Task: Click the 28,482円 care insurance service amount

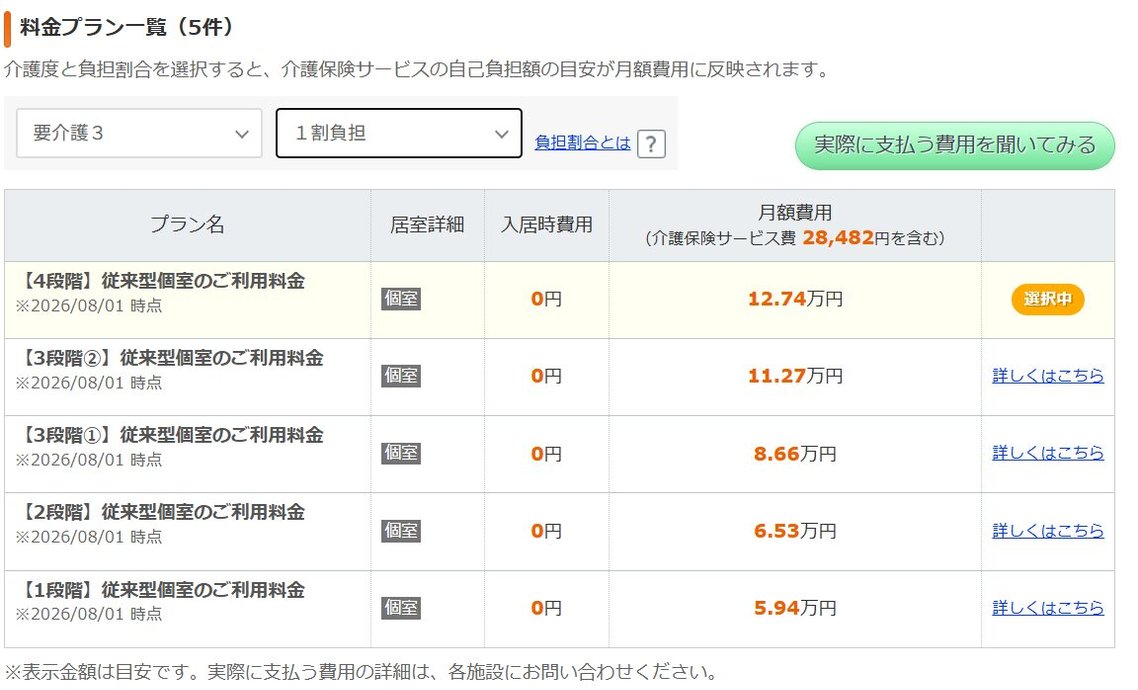Action: pyautogui.click(x=846, y=237)
